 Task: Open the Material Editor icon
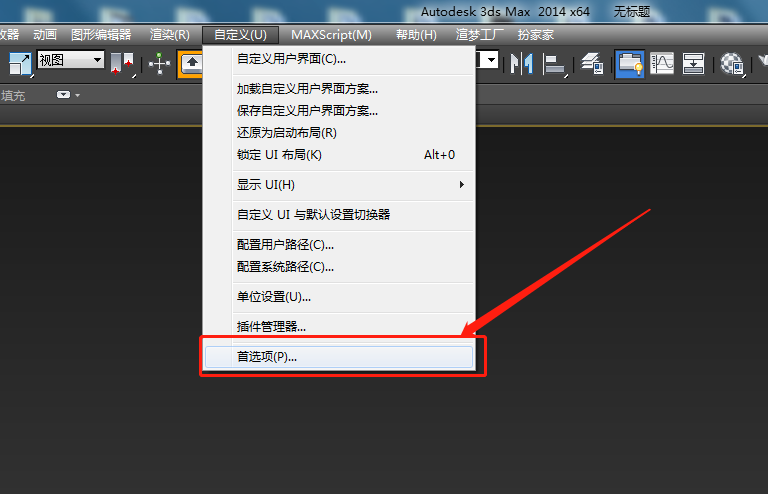732,64
